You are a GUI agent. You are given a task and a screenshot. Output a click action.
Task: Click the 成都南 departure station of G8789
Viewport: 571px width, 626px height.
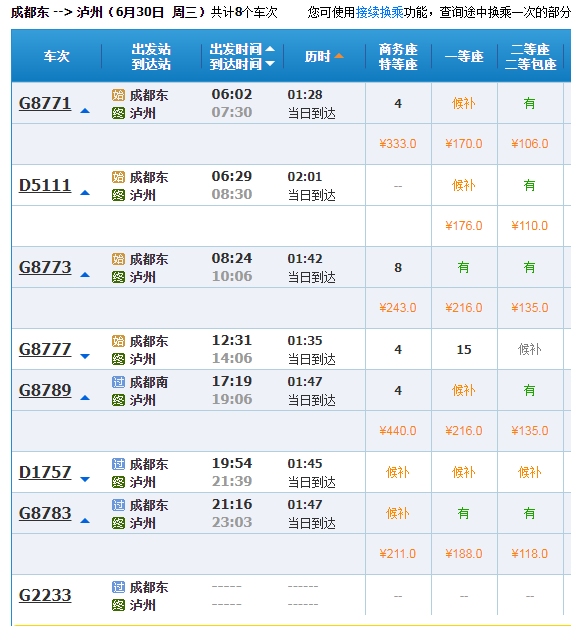point(149,382)
